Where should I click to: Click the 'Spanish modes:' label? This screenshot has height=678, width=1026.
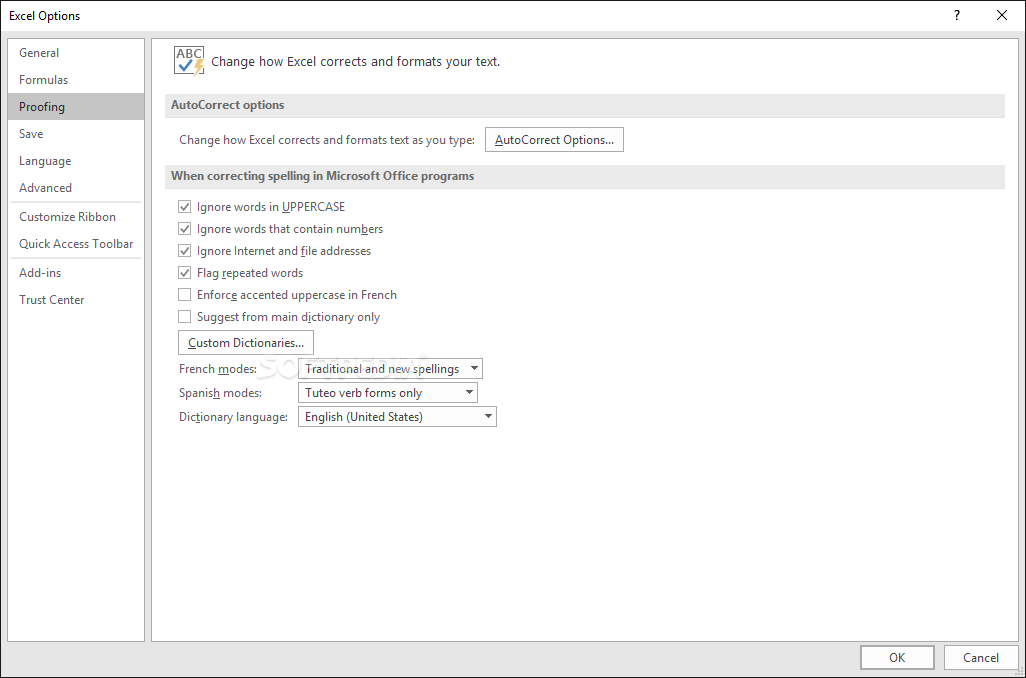click(221, 393)
